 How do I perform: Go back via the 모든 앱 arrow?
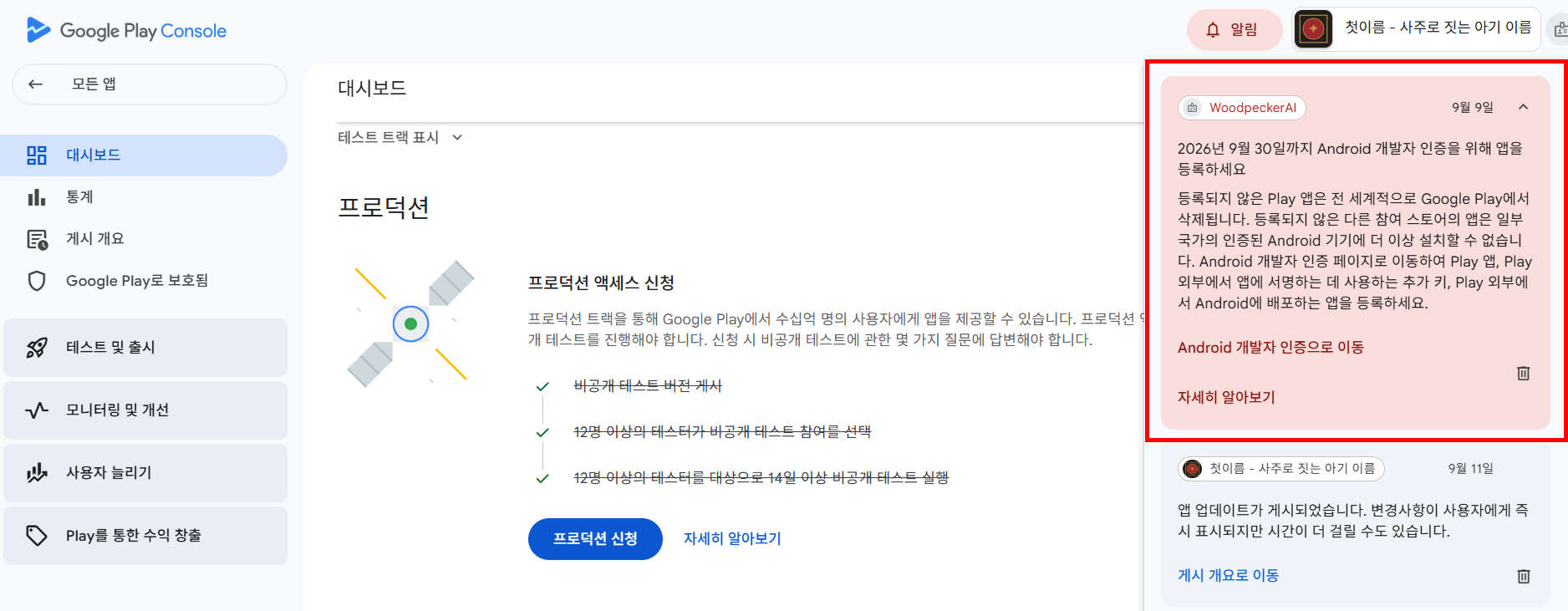point(35,84)
